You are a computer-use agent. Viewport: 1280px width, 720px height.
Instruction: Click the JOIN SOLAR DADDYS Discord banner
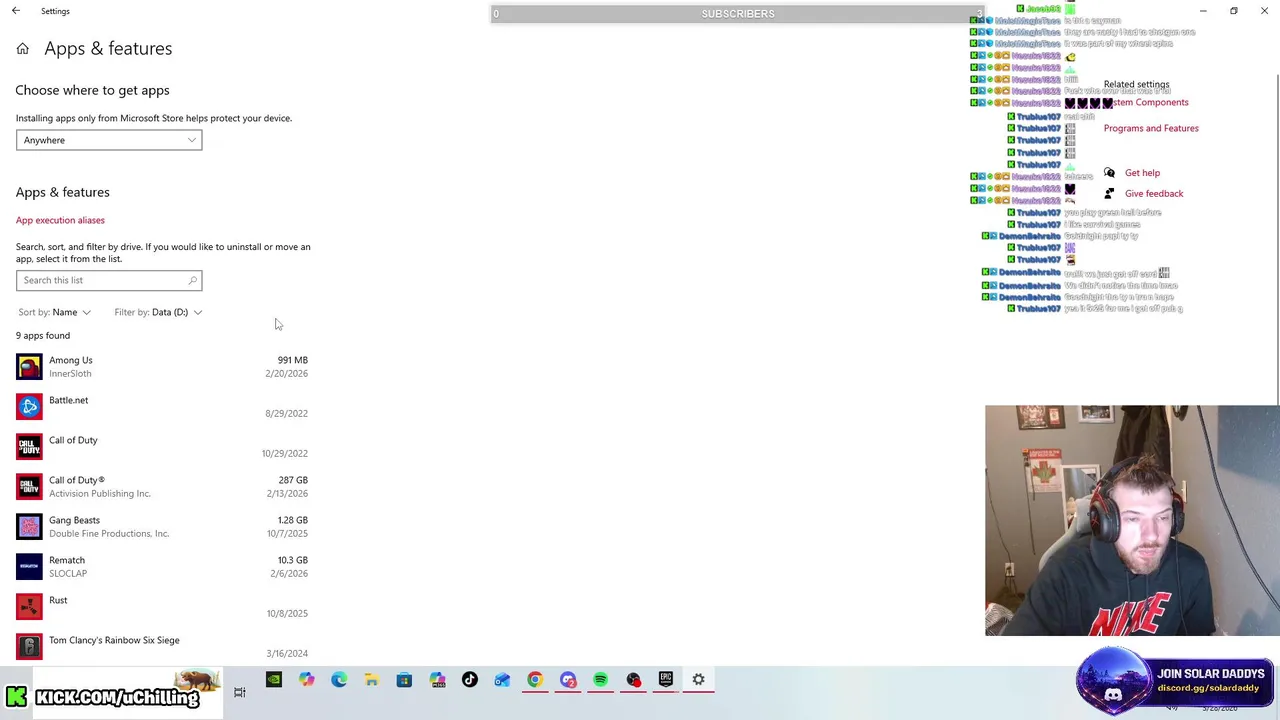pos(1176,681)
